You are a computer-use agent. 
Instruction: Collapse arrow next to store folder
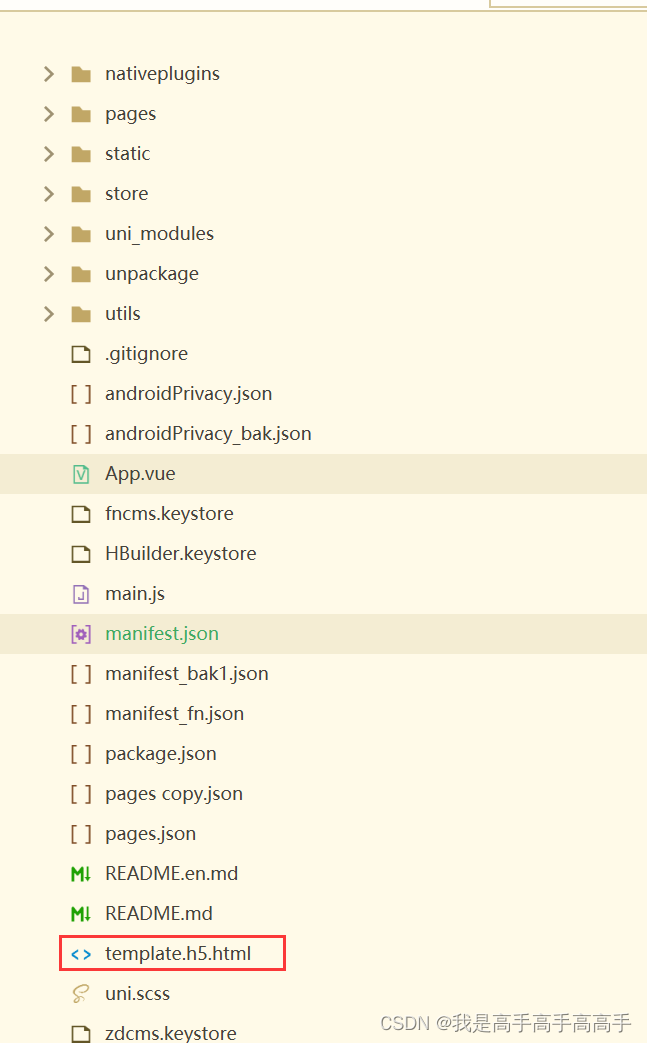48,193
